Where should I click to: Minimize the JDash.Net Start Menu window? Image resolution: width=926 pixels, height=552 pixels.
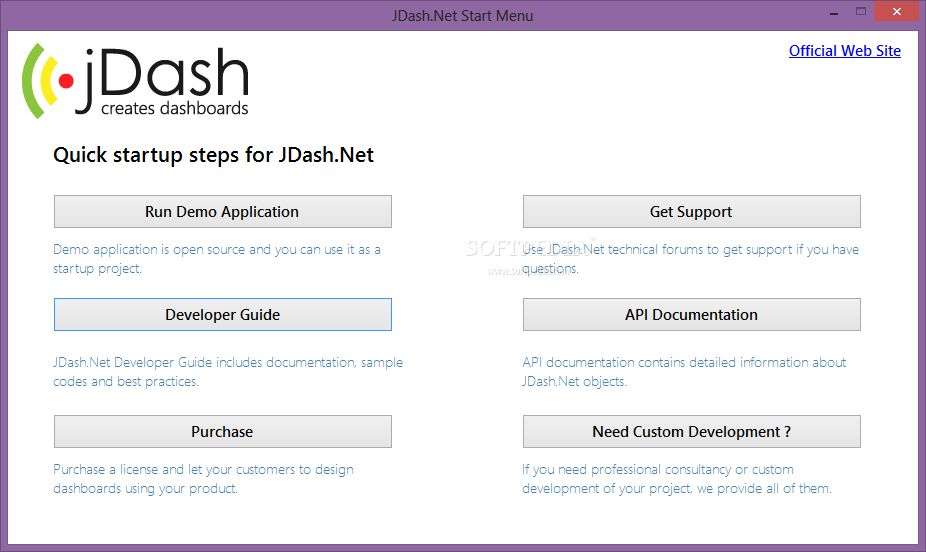pos(834,12)
